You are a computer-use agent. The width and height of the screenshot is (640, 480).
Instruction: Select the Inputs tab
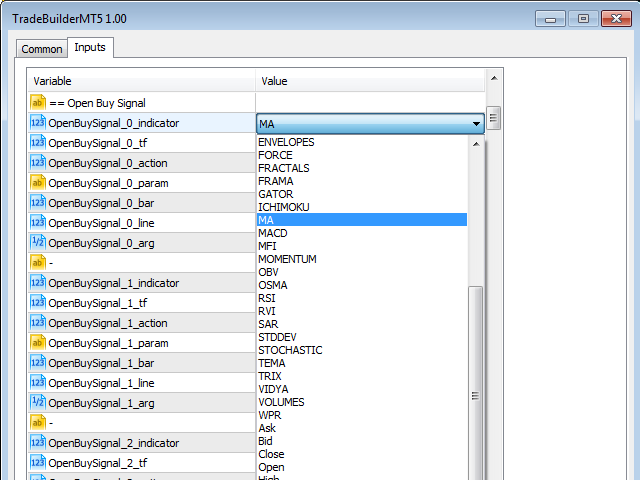(90, 47)
